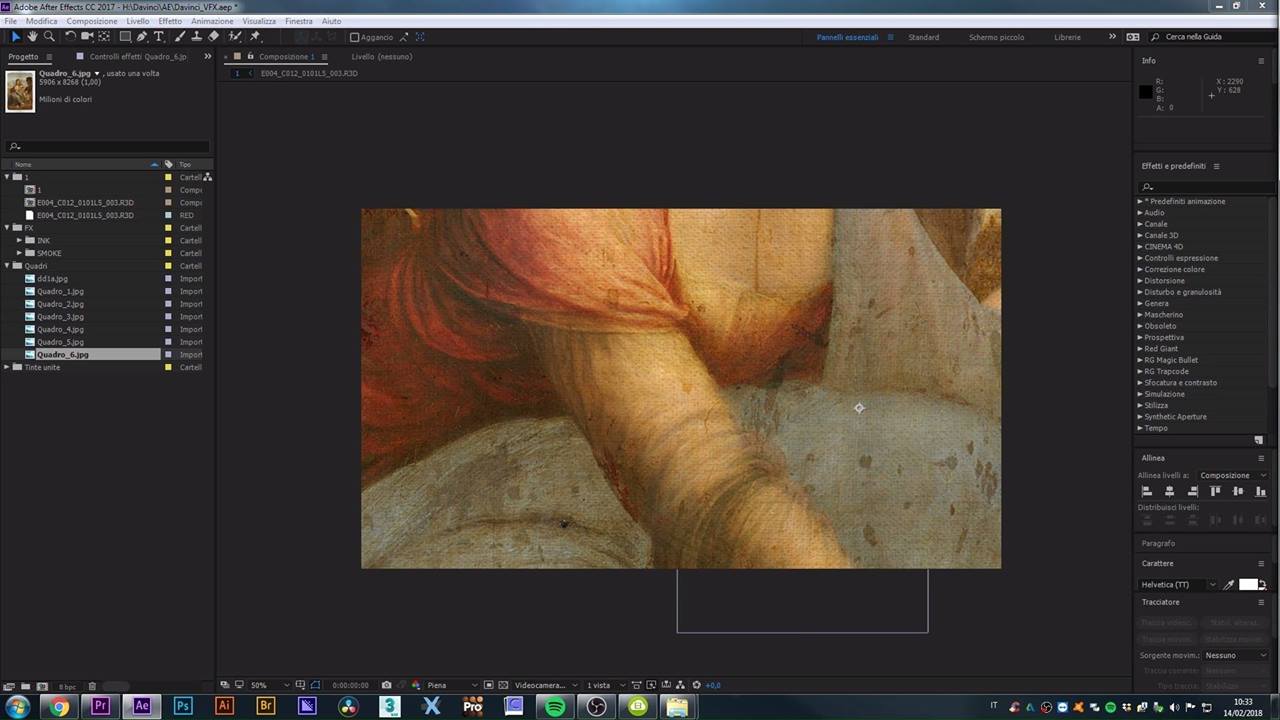
Task: Open the Allinea livelli a Composizione dropdown
Action: [x=1233, y=475]
